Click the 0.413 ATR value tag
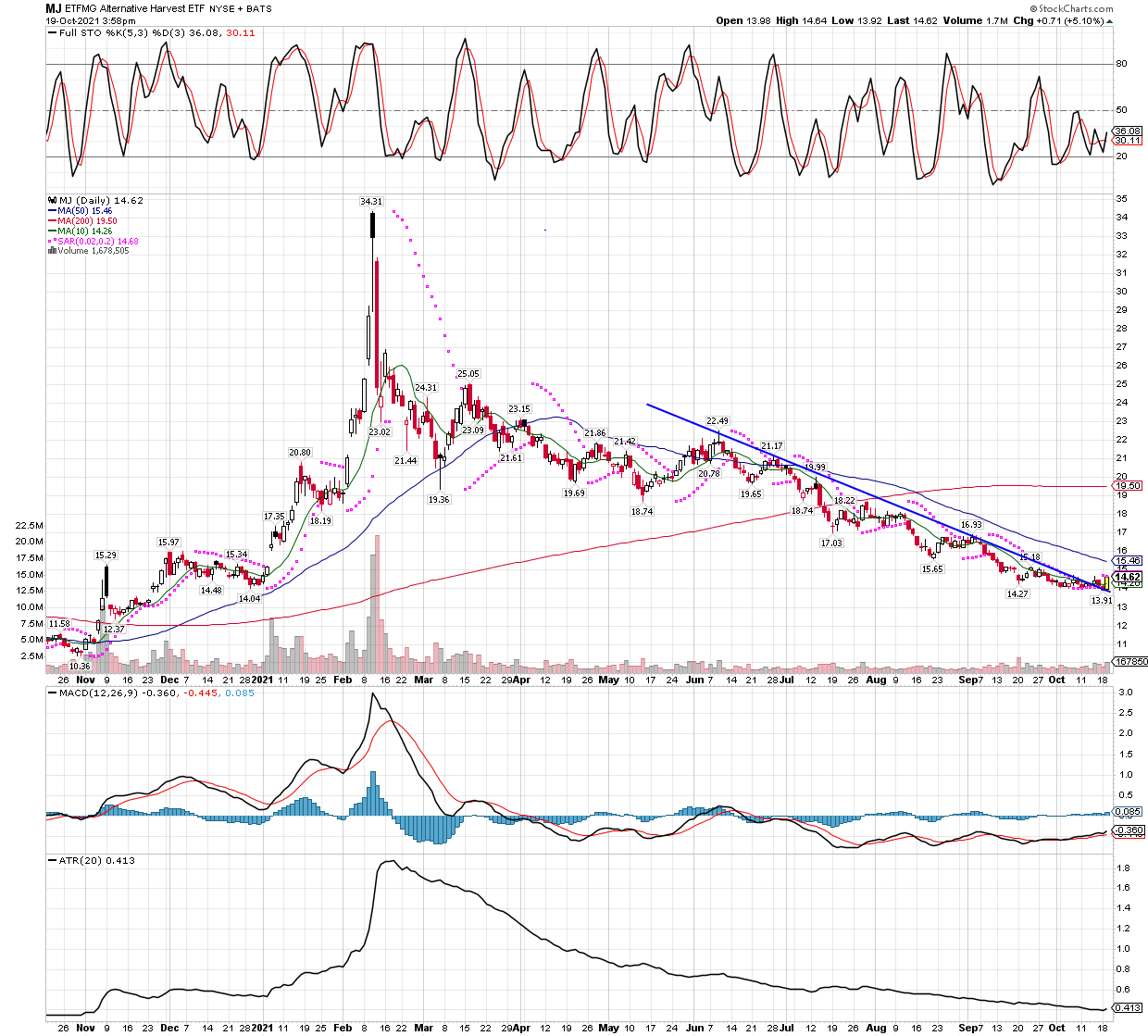The width and height of the screenshot is (1148, 1036). coord(1128,1007)
